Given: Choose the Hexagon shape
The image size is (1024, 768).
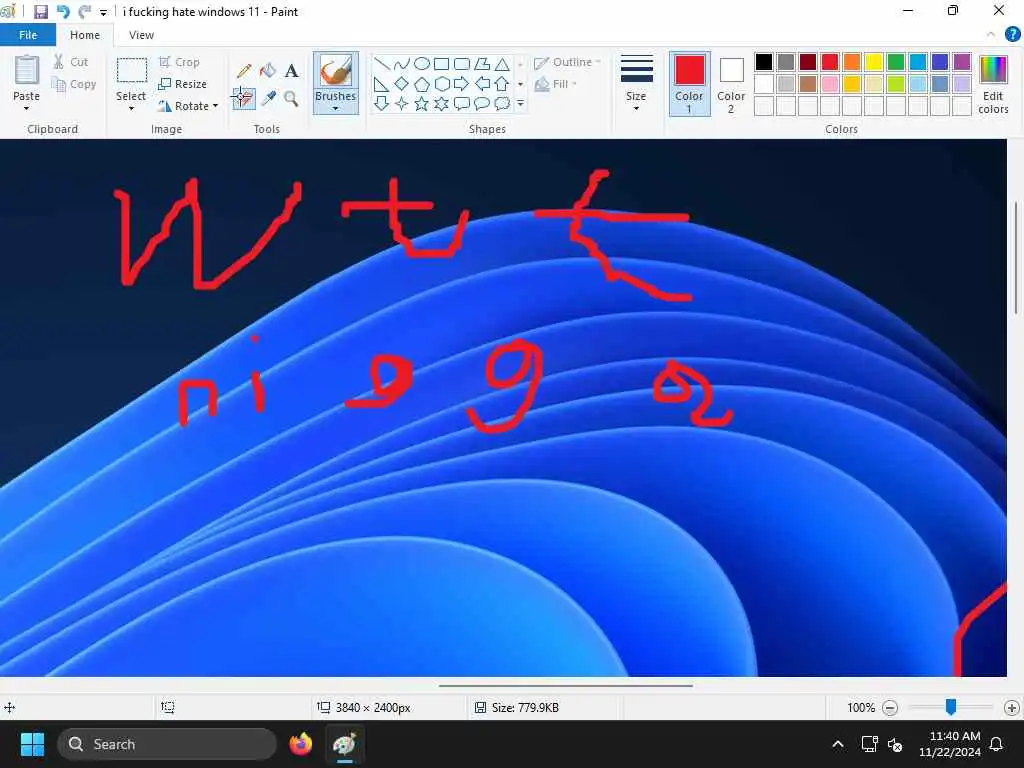Looking at the screenshot, I should click(x=441, y=84).
